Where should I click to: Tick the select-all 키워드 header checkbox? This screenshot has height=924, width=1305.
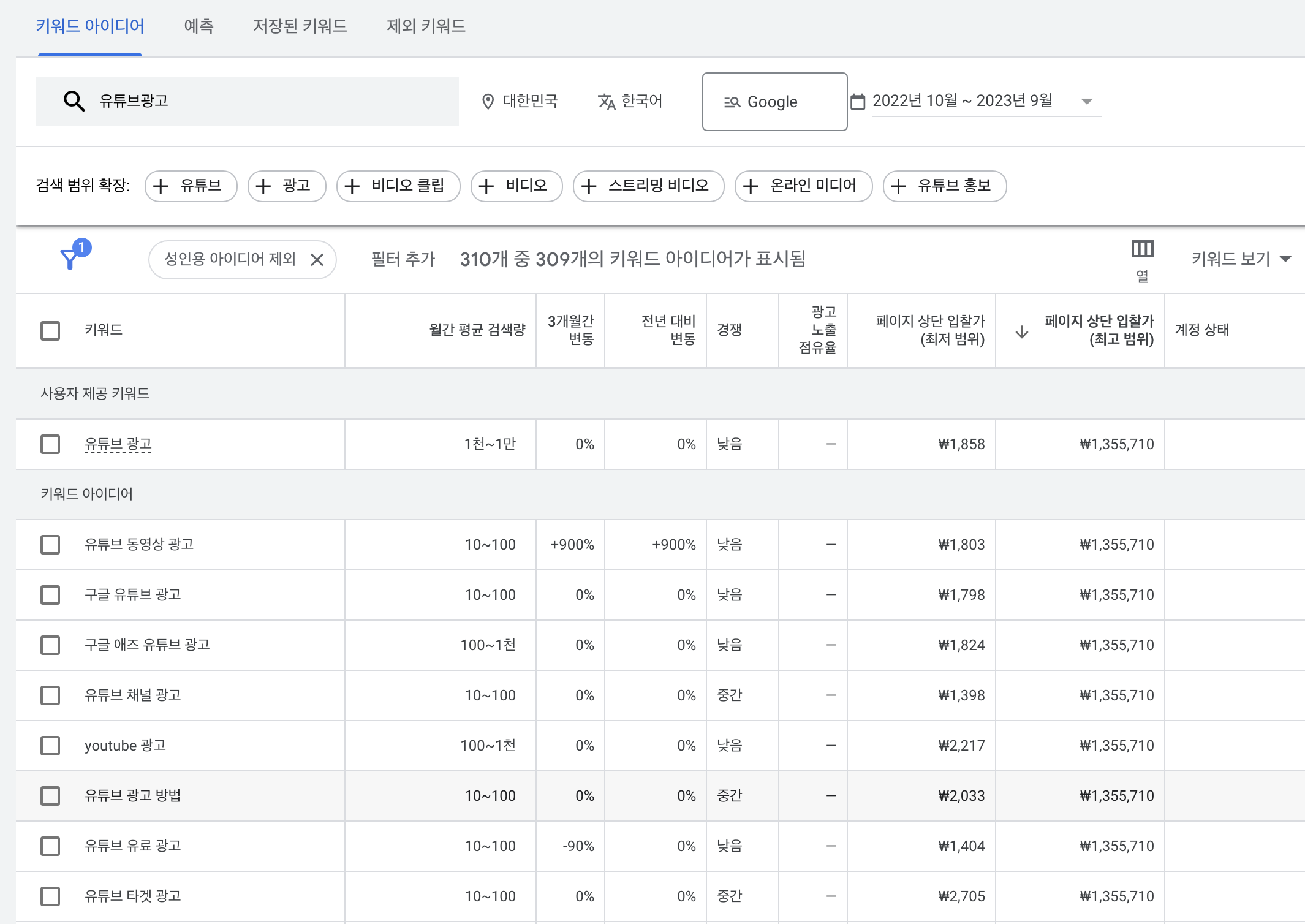[50, 330]
